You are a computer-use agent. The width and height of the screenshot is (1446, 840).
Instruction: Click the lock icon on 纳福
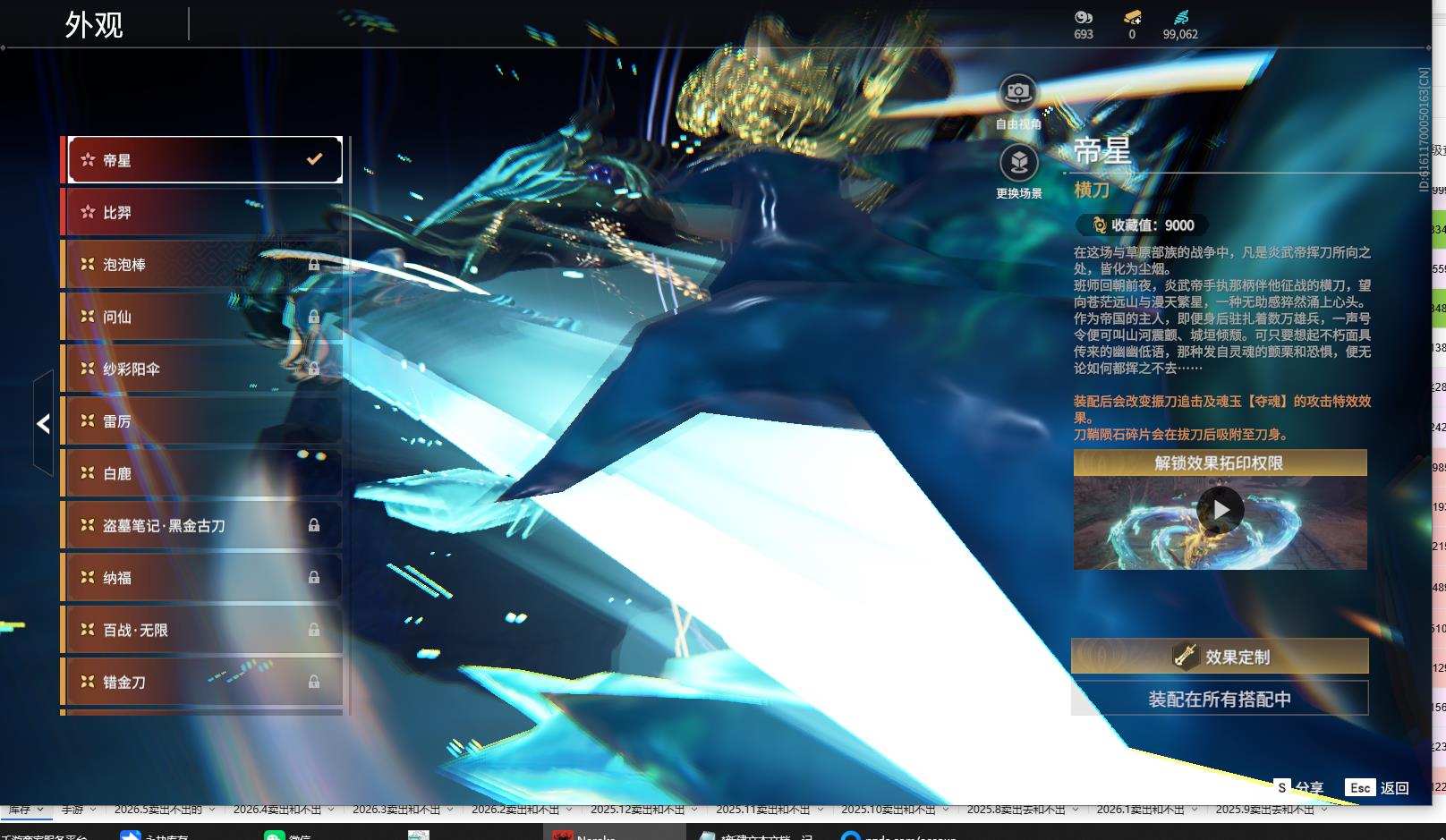tap(314, 578)
